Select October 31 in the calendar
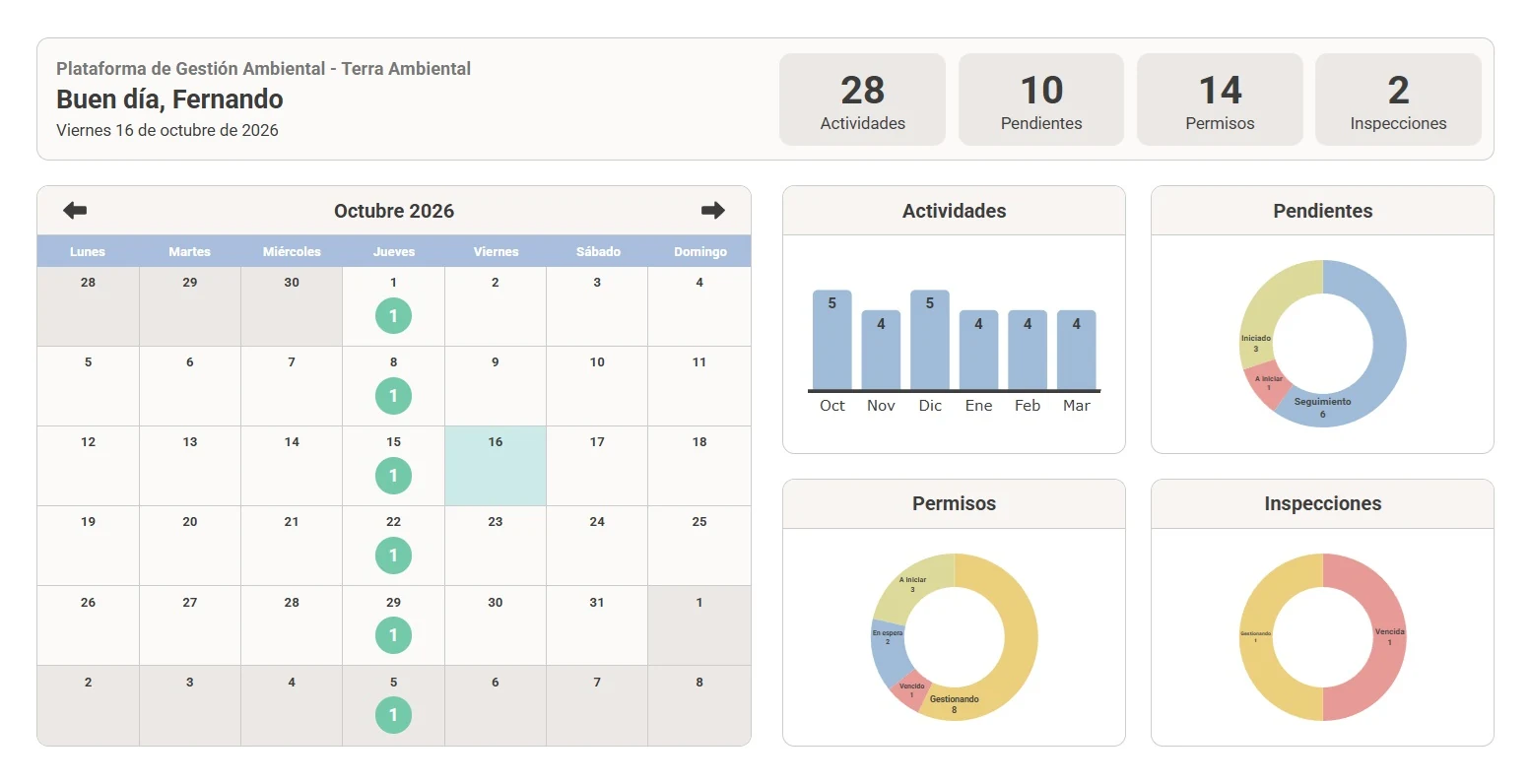1529x784 pixels. tap(597, 625)
